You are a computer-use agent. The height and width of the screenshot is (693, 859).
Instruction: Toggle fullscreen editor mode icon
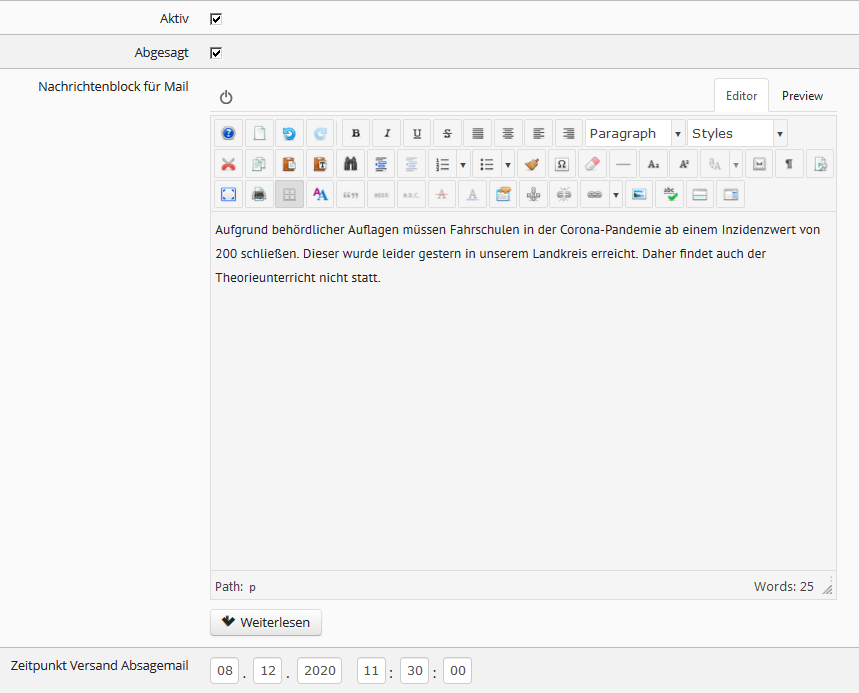228,194
